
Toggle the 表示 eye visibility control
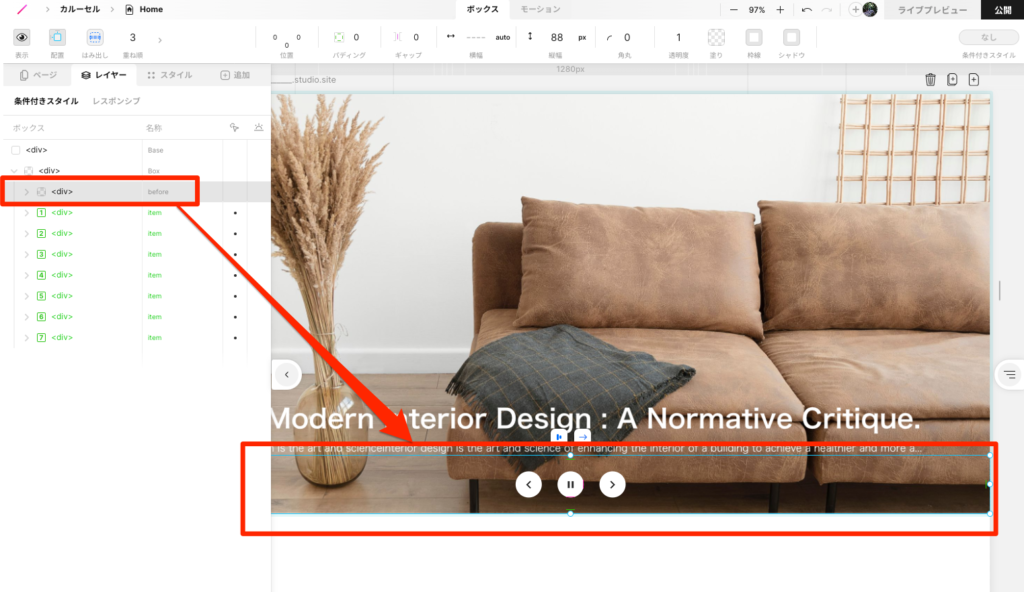click(x=22, y=37)
